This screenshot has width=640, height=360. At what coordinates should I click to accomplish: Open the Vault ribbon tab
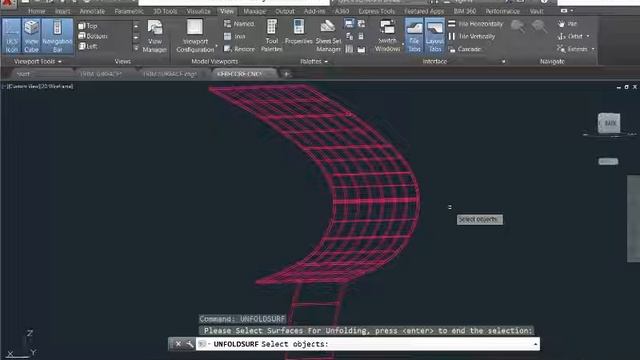tap(536, 11)
